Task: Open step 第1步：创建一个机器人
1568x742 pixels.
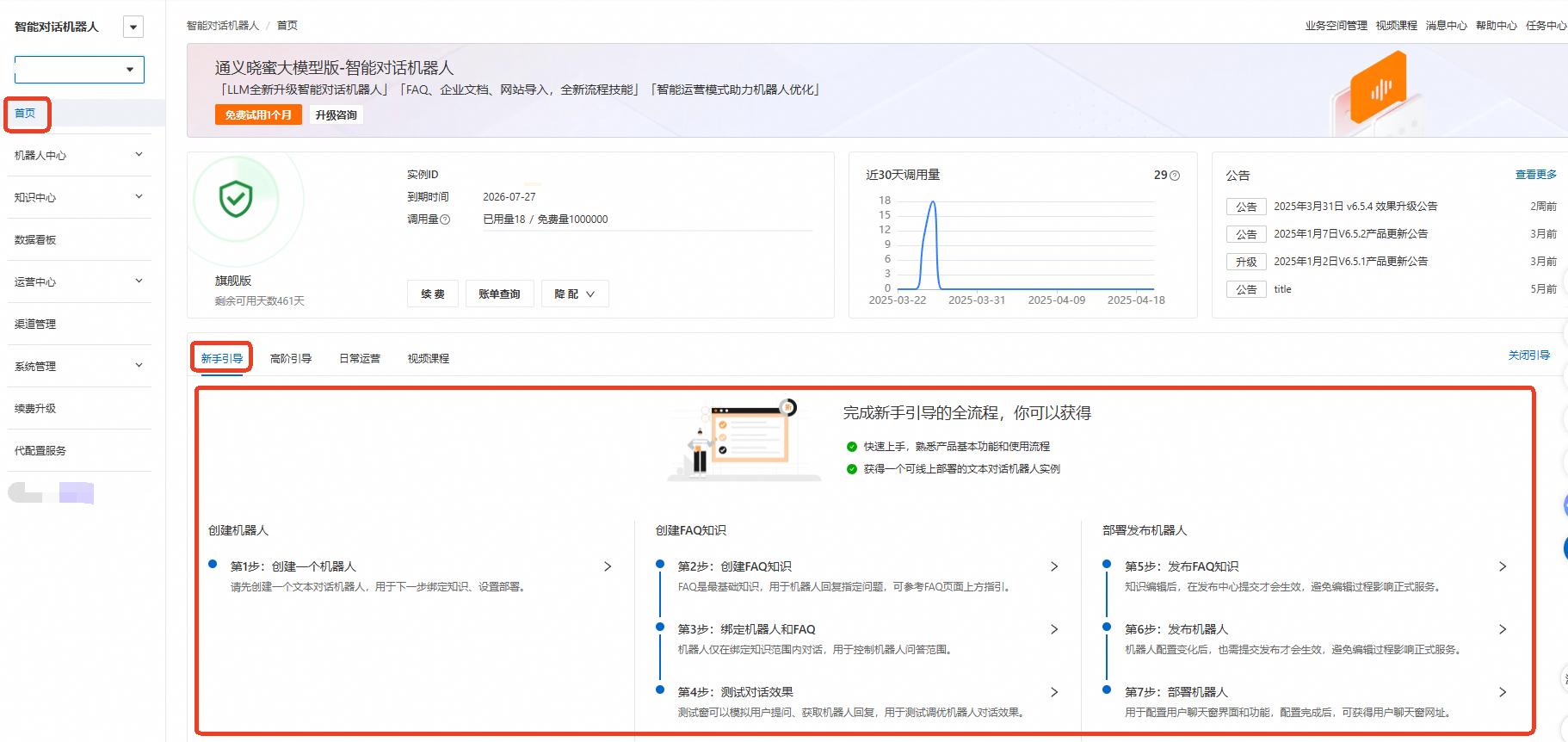Action: 293,566
